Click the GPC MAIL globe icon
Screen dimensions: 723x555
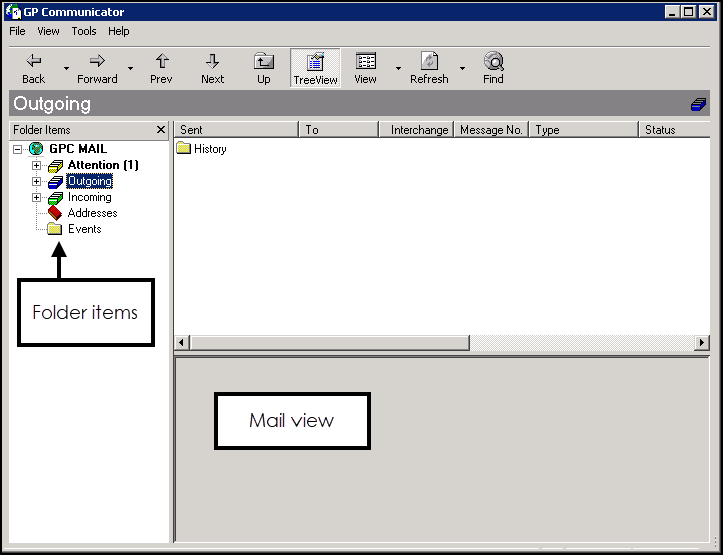pyautogui.click(x=36, y=149)
